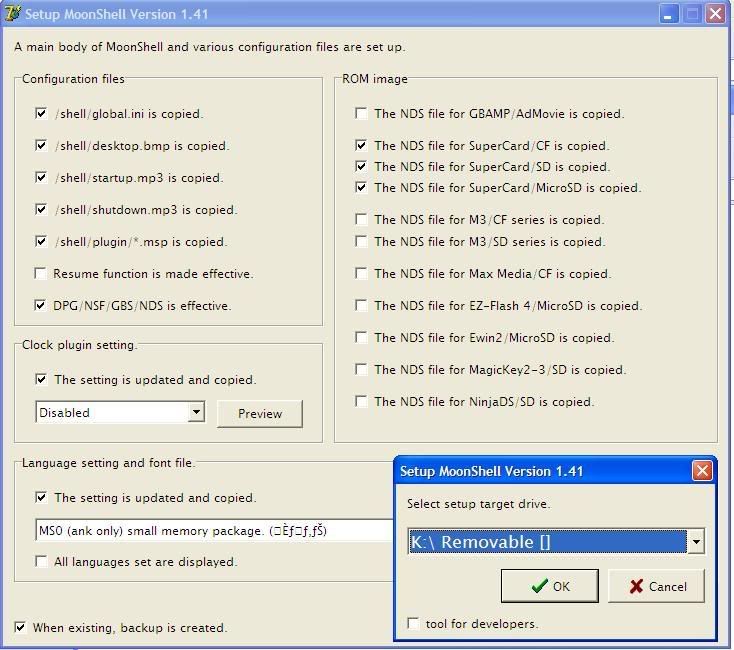Viewport: 734px width, 650px height.
Task: Enable tool for developers checkbox
Action: coord(413,623)
